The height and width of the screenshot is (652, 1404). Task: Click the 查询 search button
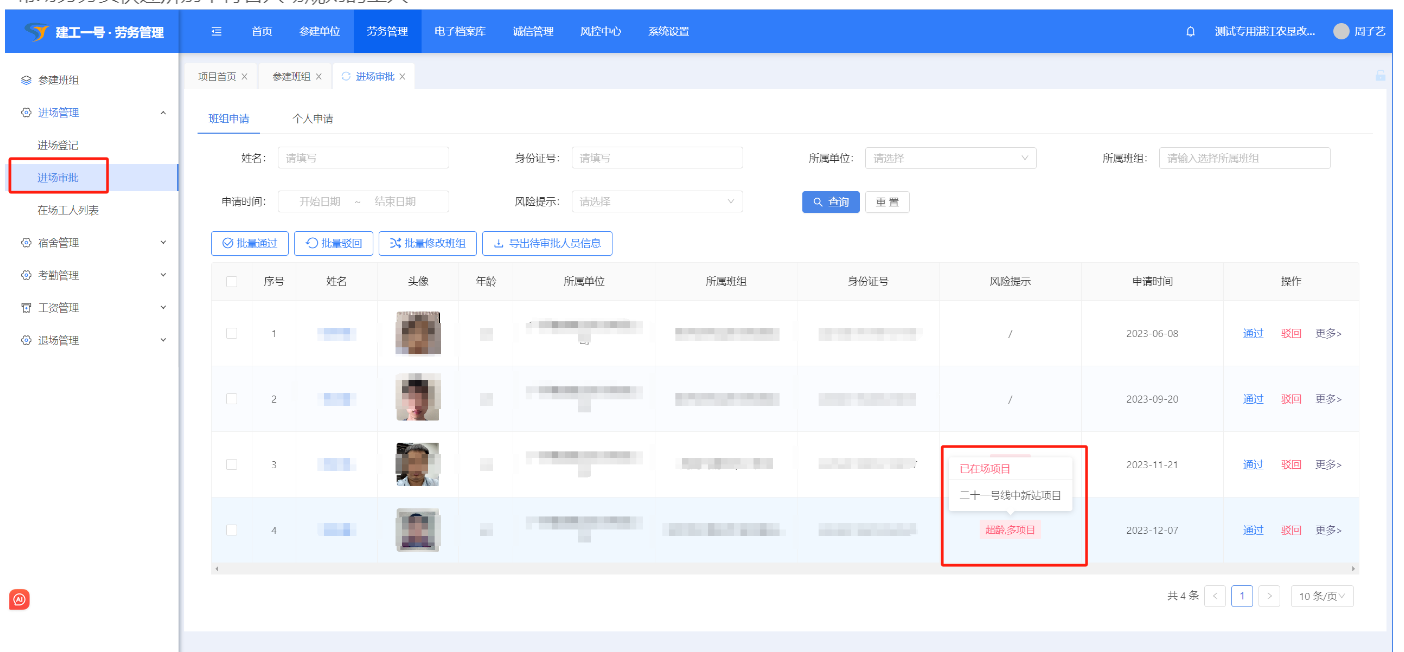pyautogui.click(x=830, y=202)
